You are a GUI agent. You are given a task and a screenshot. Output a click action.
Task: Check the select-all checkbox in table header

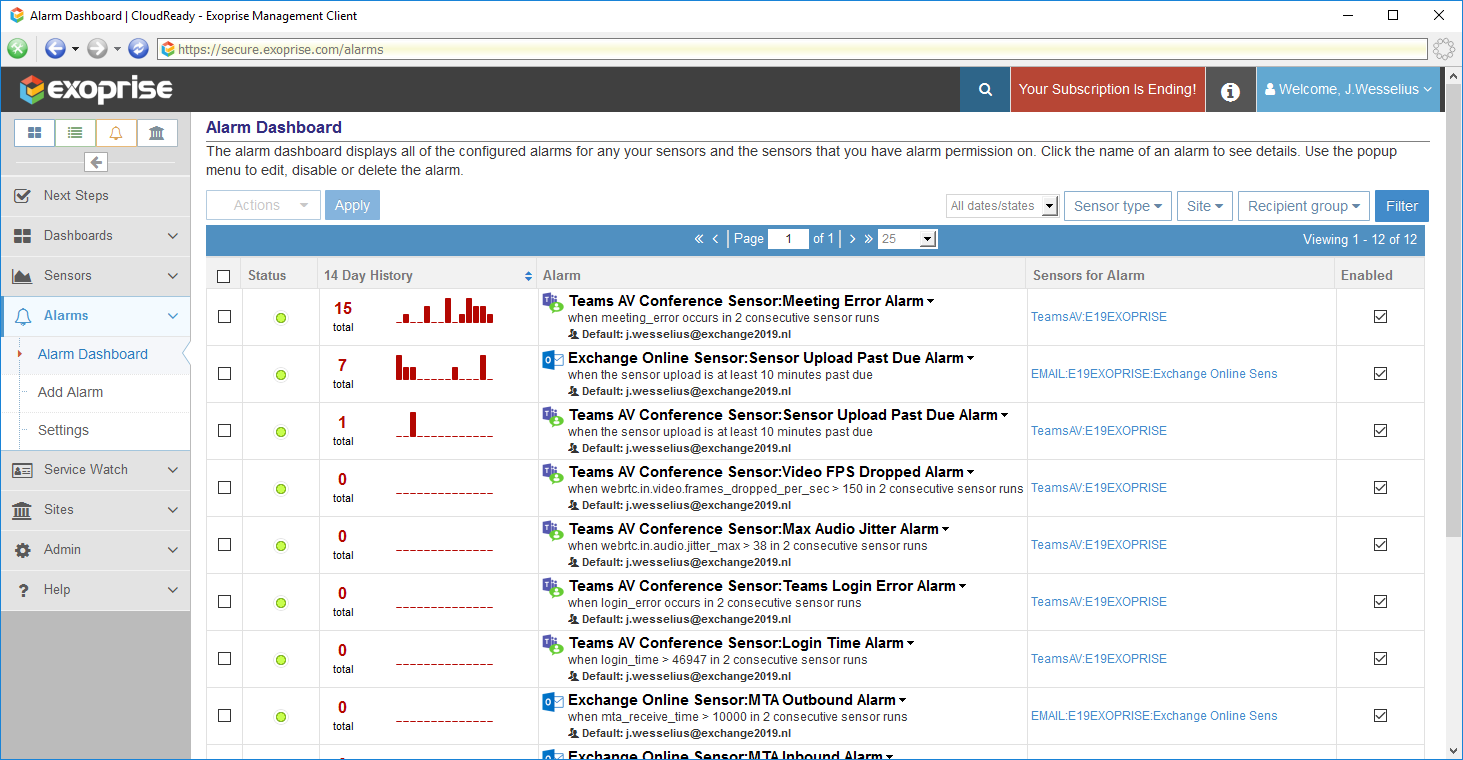224,276
